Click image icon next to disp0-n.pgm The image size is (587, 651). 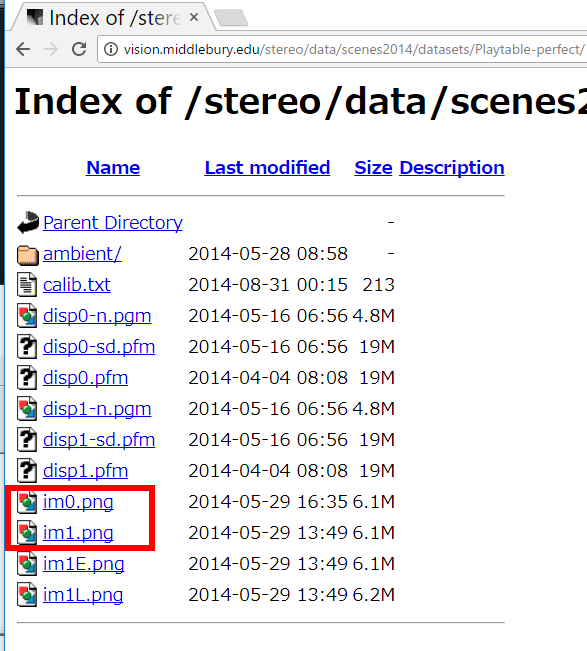tap(27, 316)
